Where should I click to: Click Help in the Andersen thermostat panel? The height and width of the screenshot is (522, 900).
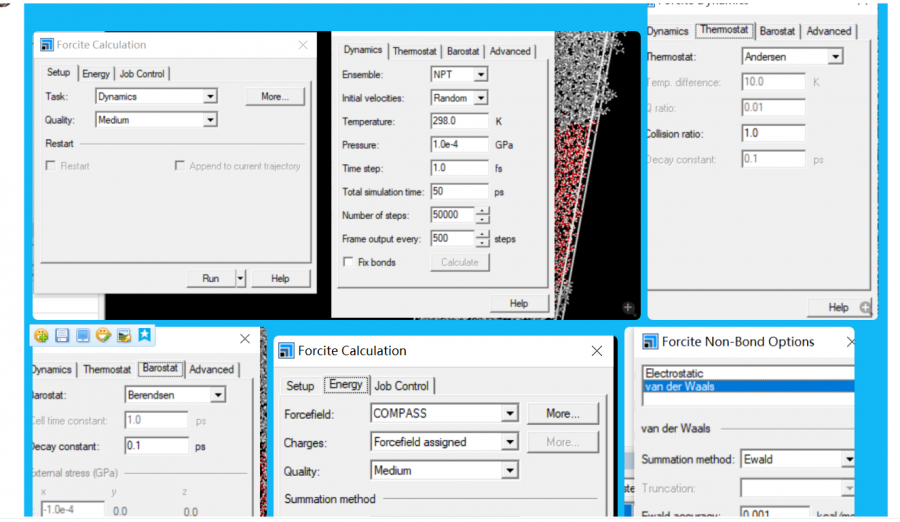click(838, 307)
